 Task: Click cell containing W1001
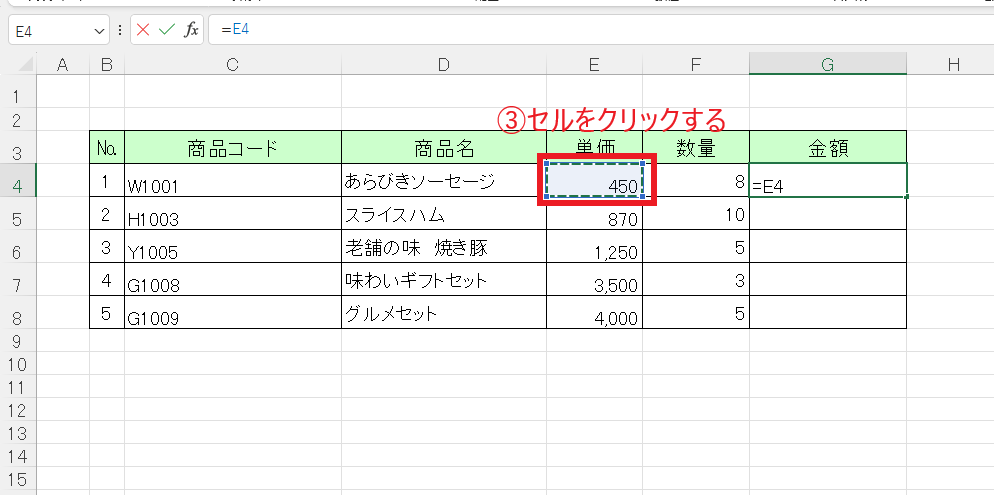coord(233,180)
